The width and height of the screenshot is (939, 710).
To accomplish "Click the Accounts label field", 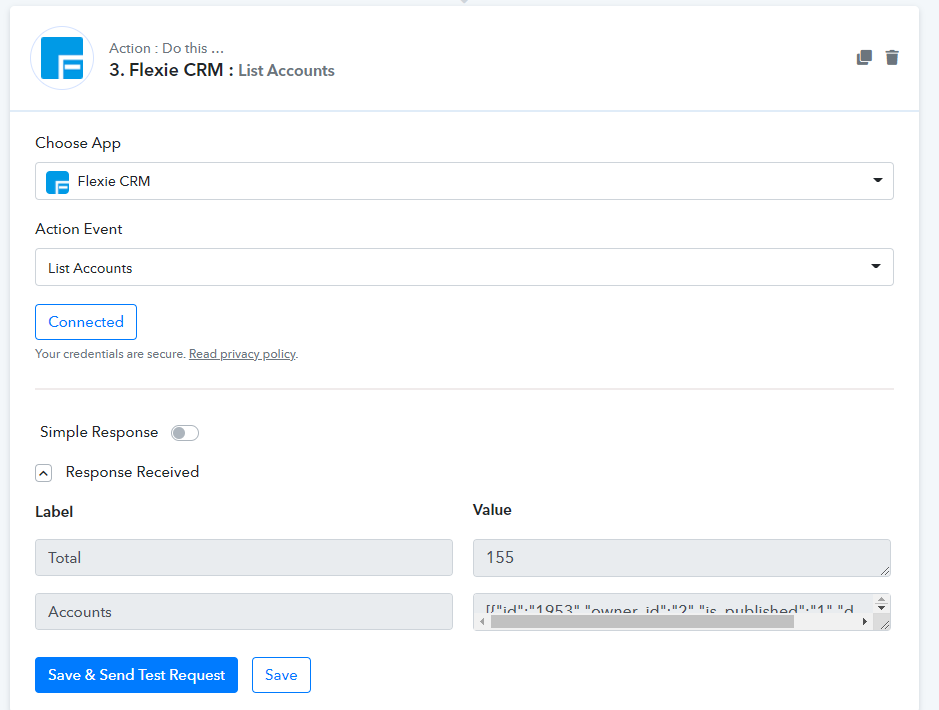I will pyautogui.click(x=244, y=611).
